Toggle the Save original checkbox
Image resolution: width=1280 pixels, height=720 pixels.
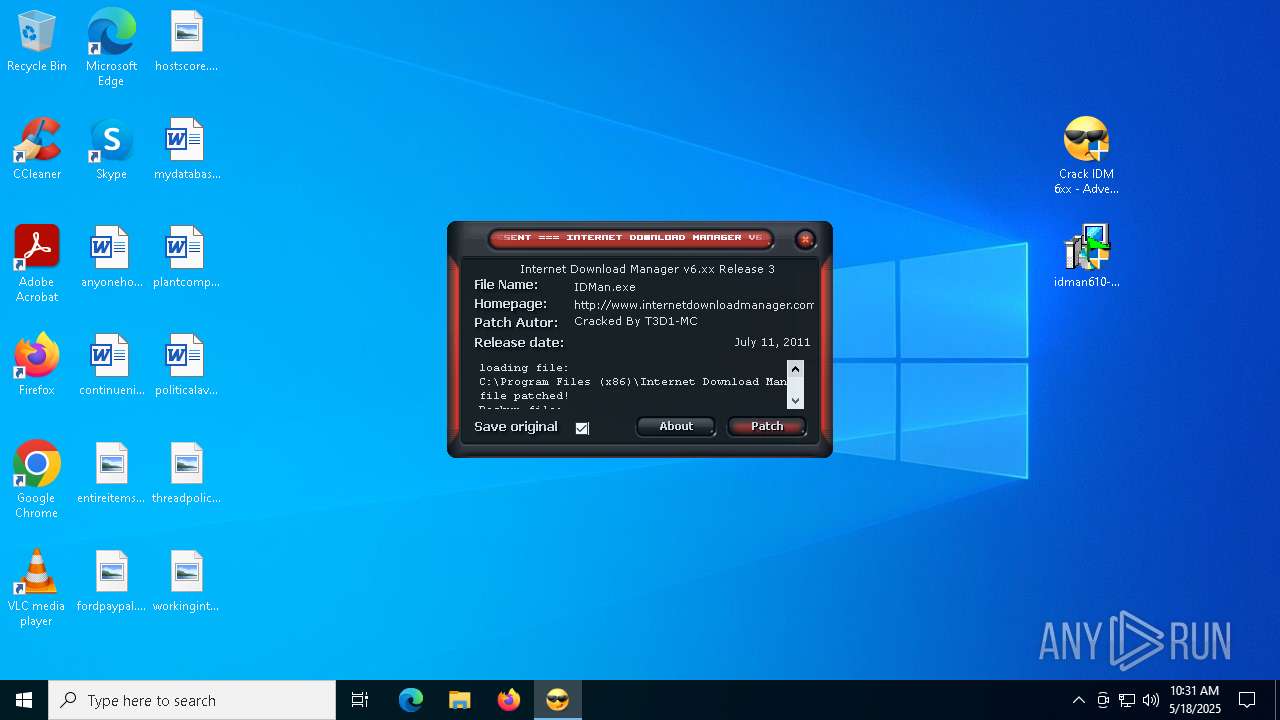[582, 428]
